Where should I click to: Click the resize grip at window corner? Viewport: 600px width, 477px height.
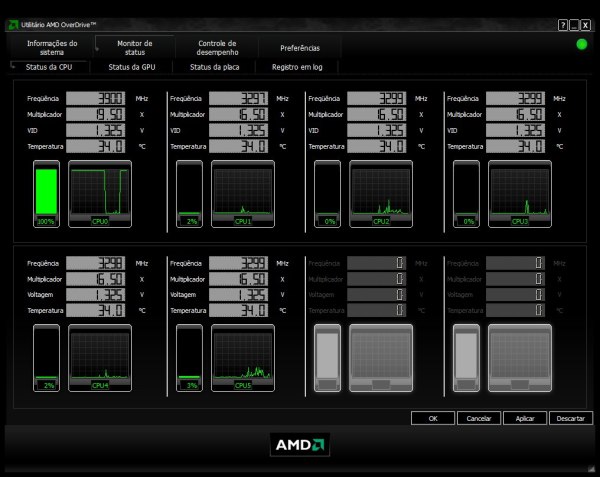pos(592,468)
